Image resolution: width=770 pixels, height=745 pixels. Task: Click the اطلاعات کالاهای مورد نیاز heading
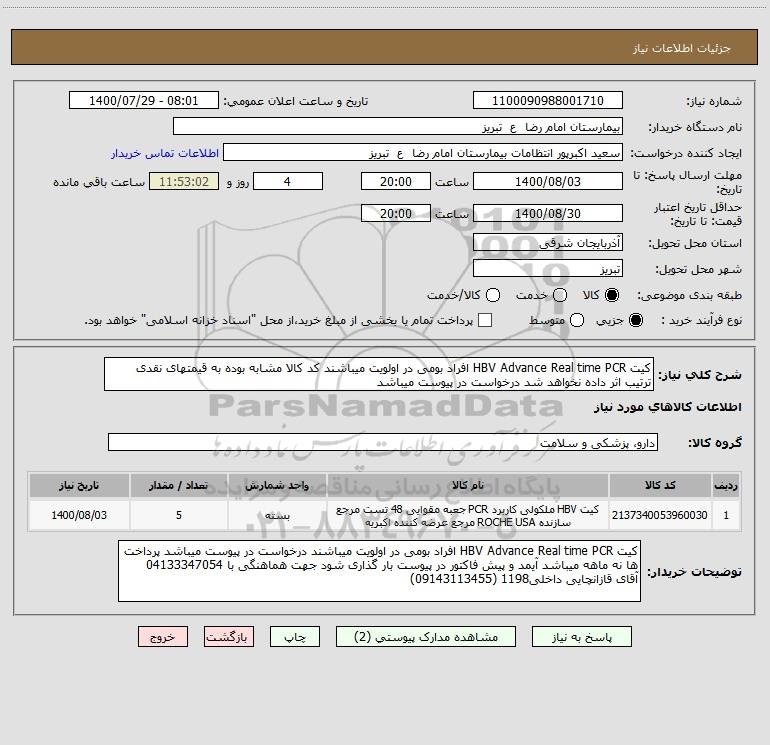[x=668, y=407]
